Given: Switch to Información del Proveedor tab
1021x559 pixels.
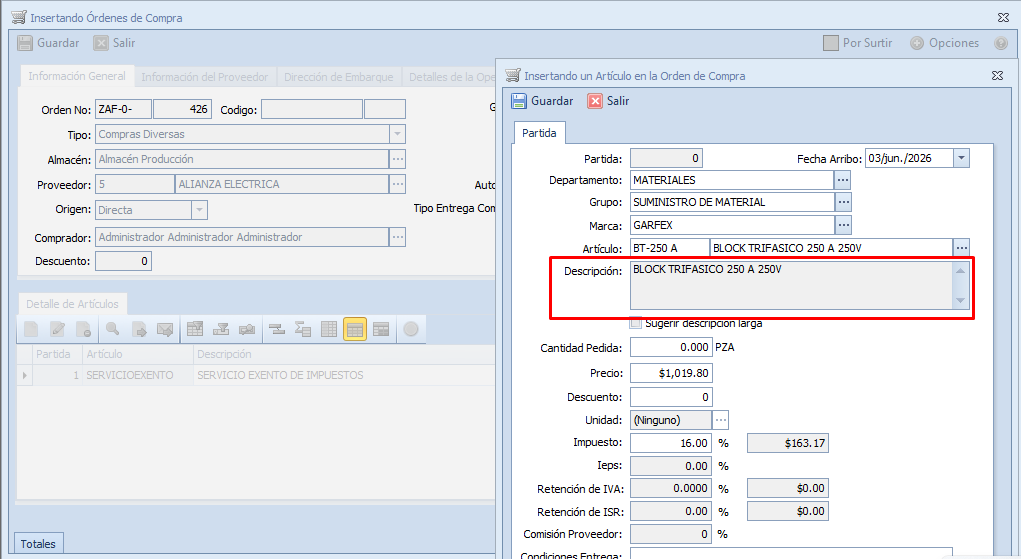Looking at the screenshot, I should click(x=204, y=77).
